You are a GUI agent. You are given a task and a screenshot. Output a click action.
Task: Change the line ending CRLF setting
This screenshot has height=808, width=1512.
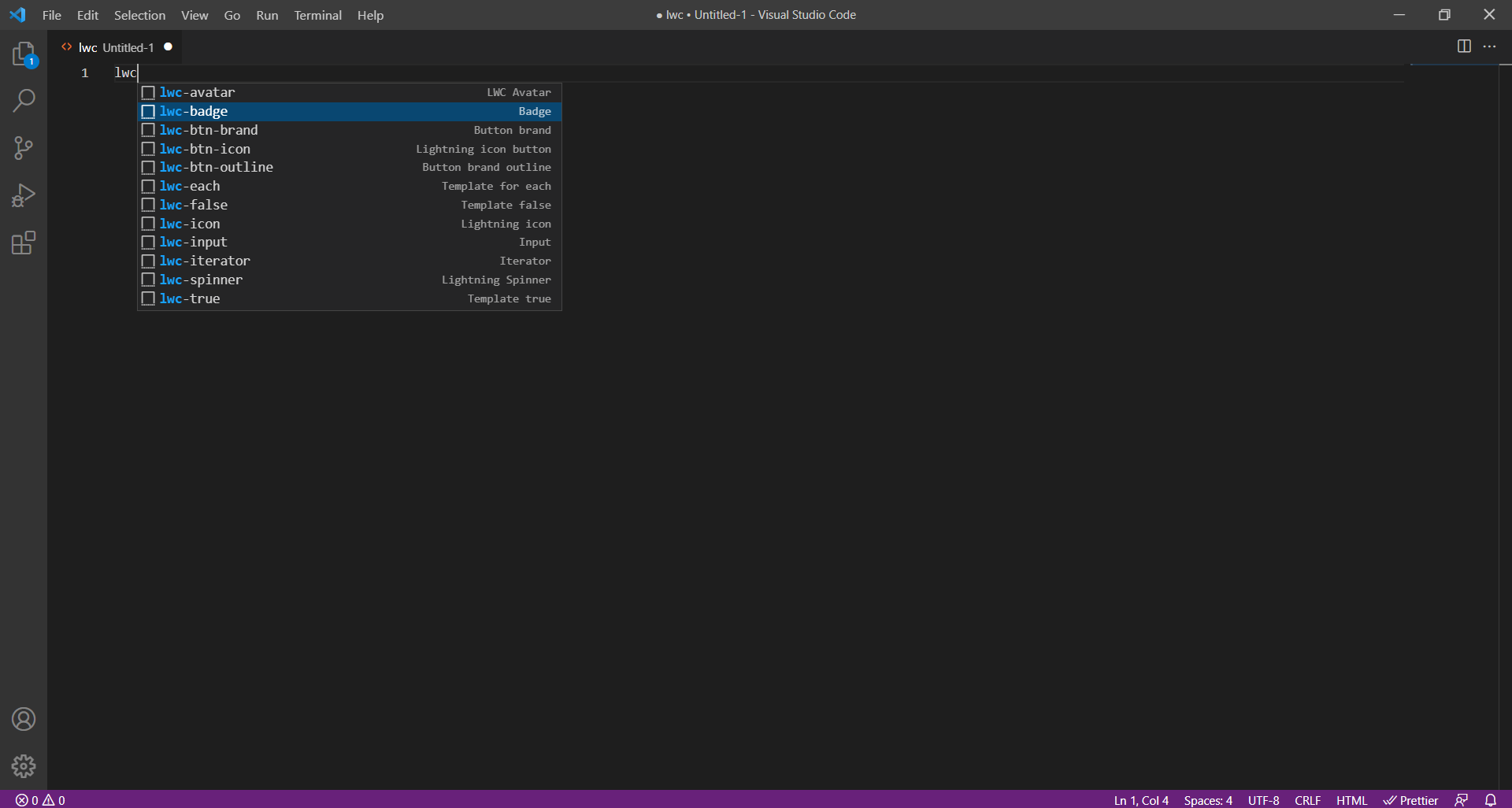[x=1306, y=799]
